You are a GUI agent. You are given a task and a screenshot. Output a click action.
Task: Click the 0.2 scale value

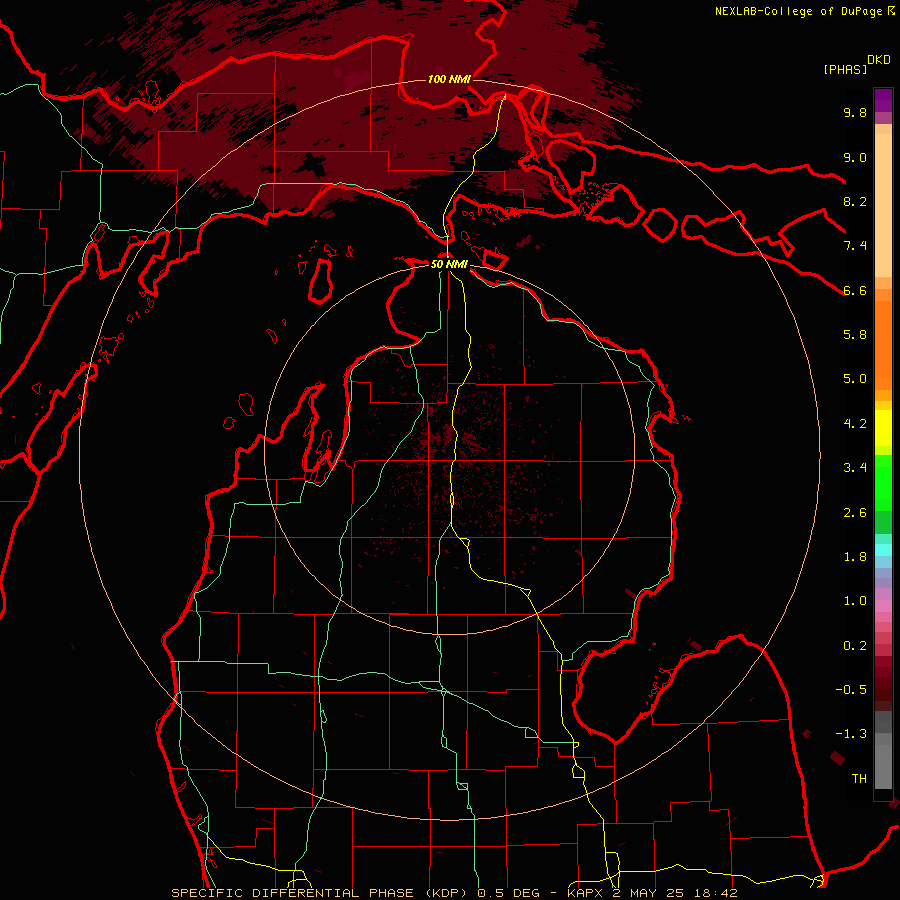point(855,646)
